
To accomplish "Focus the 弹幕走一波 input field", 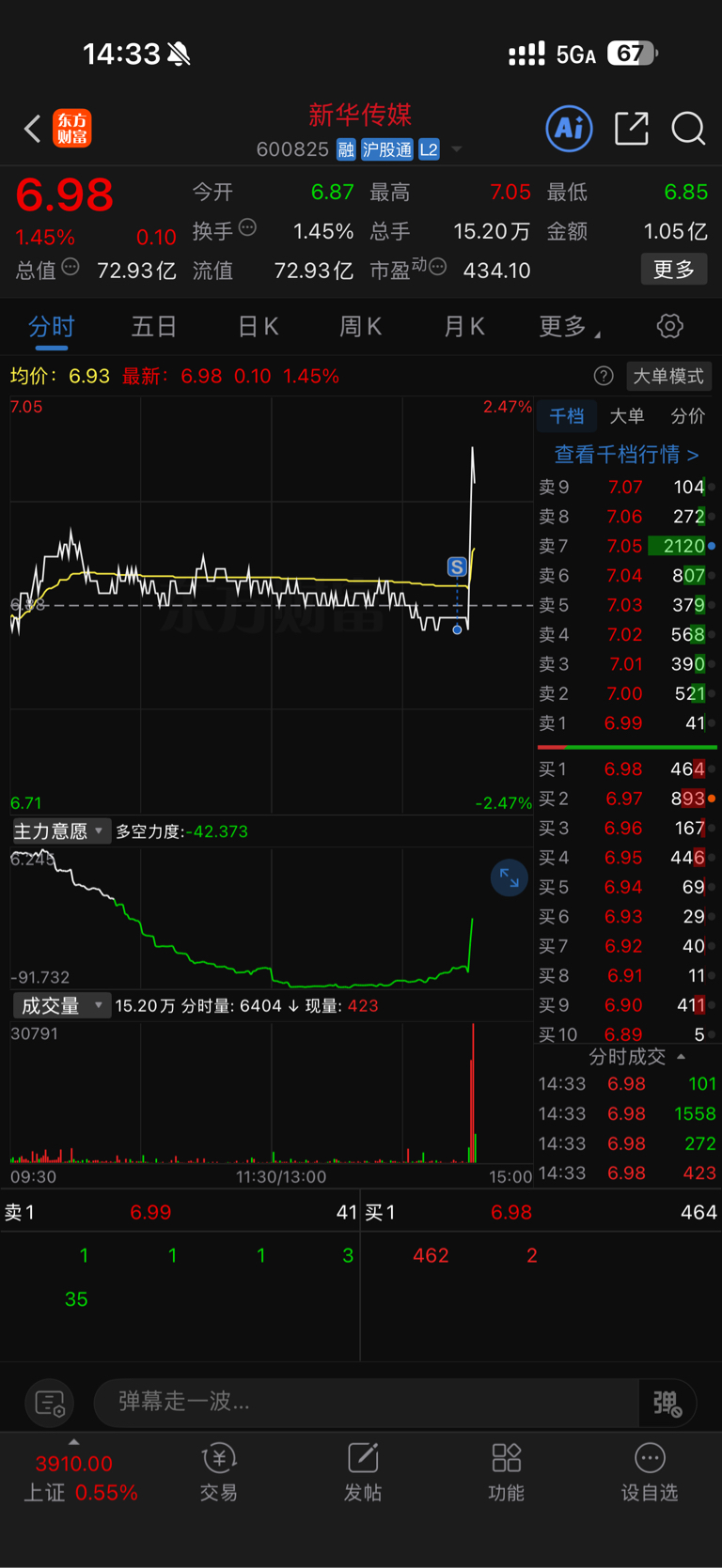I will coord(366,1402).
